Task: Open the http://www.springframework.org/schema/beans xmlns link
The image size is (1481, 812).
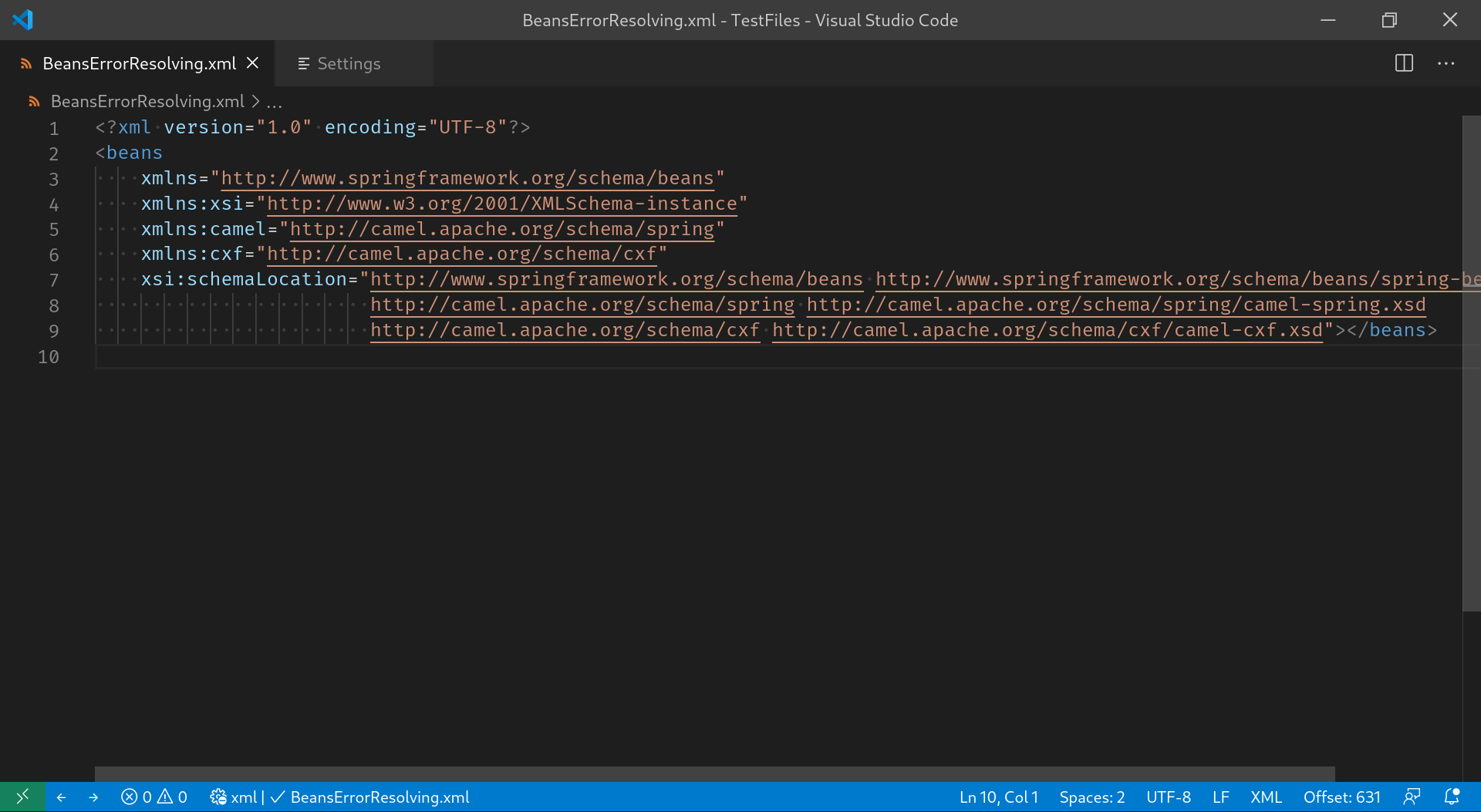Action: [x=467, y=178]
